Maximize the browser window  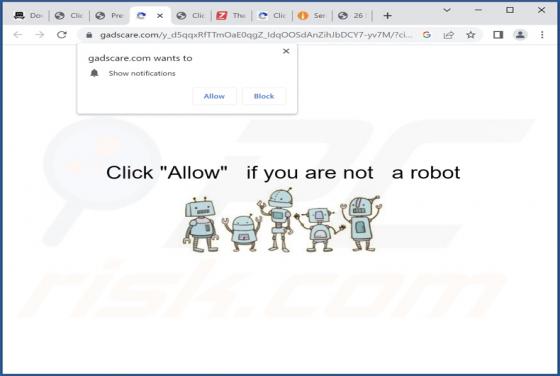click(510, 10)
